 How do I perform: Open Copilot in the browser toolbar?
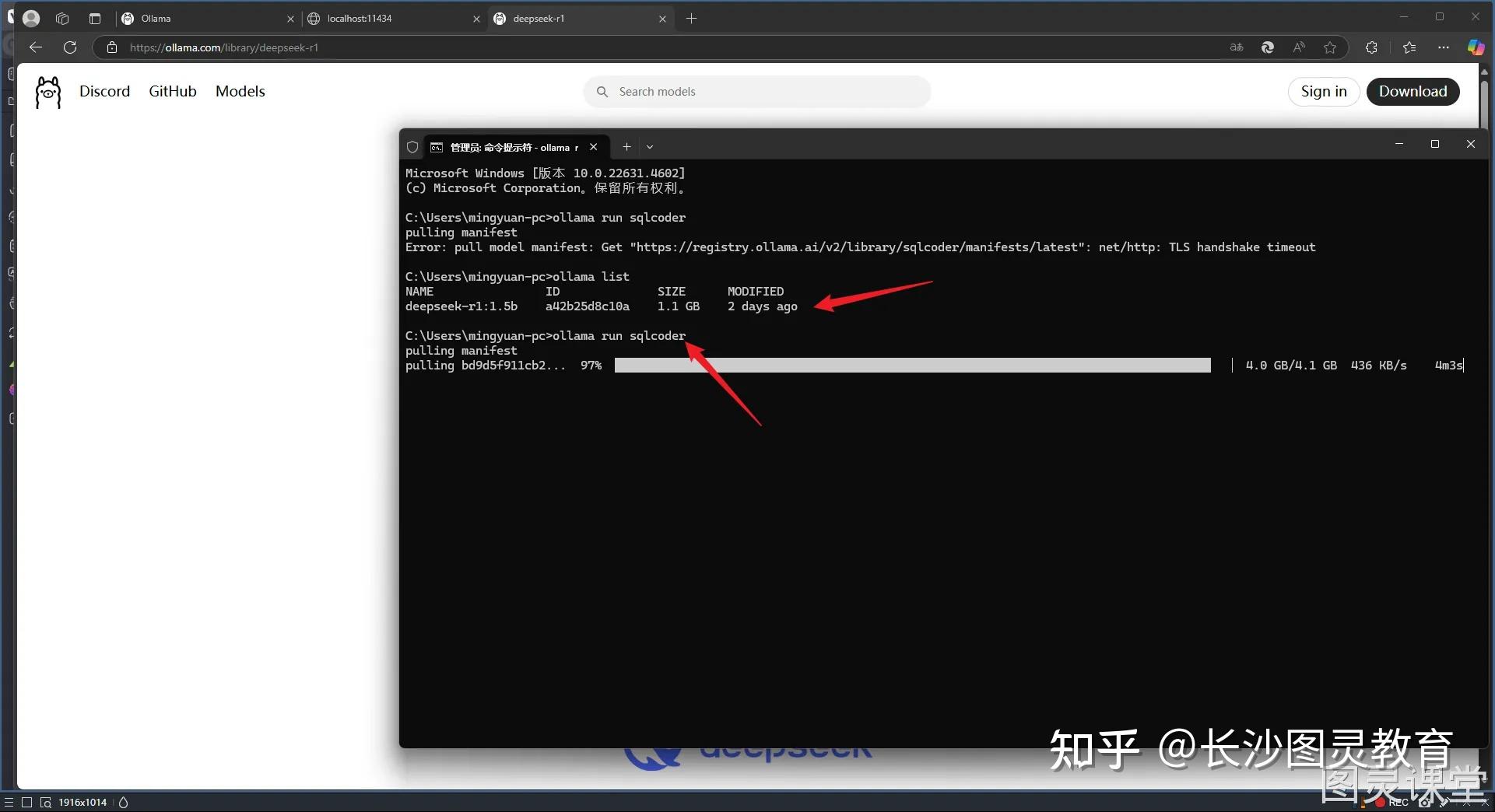(1476, 47)
